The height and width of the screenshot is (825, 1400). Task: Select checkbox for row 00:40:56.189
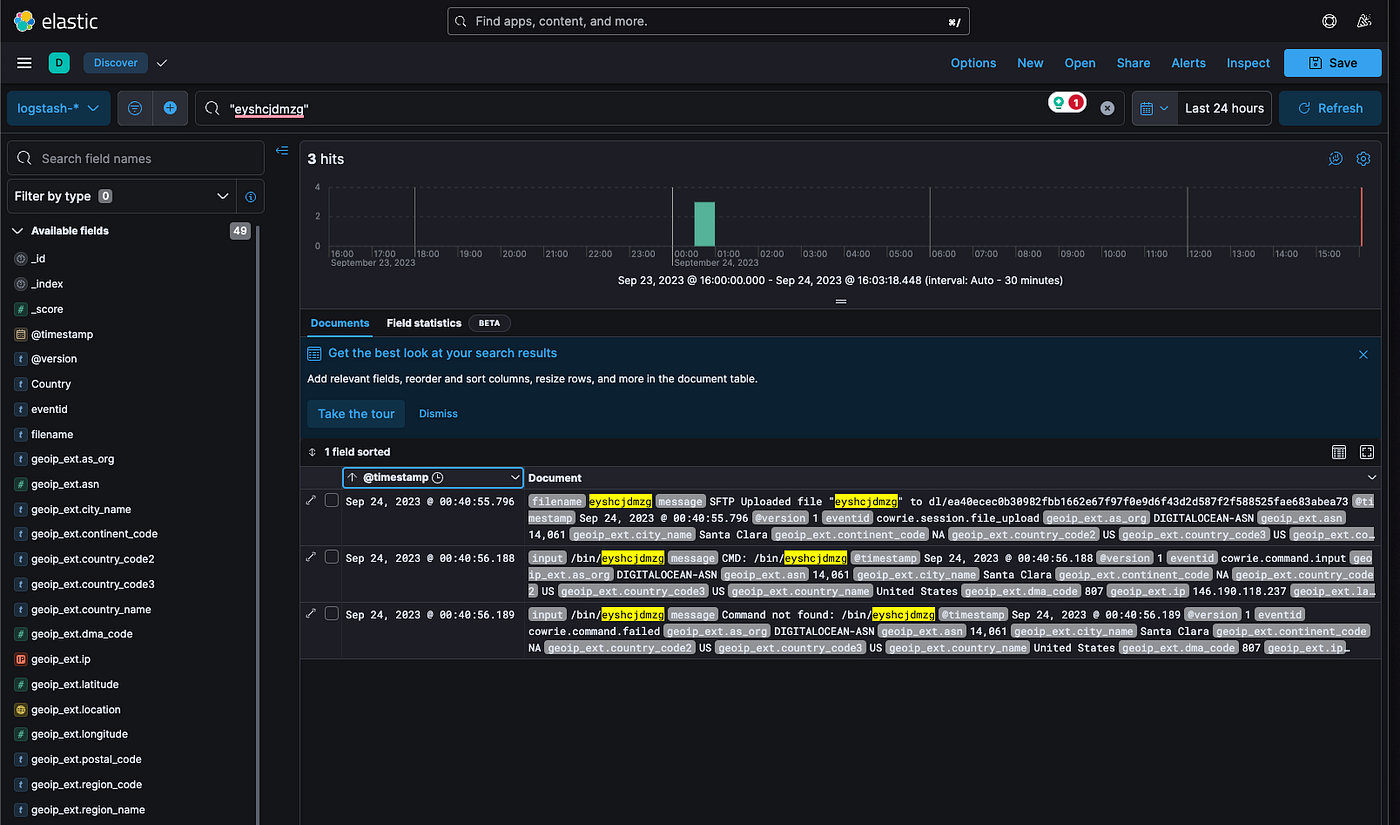pyautogui.click(x=332, y=613)
